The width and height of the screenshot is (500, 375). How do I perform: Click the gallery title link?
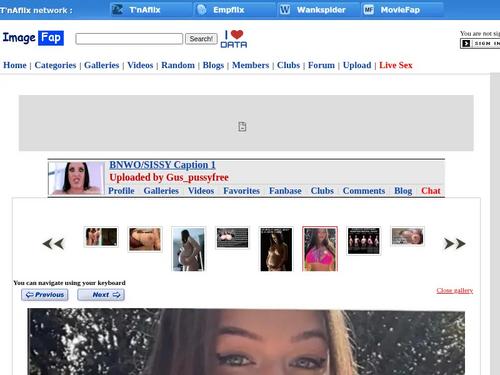[x=162, y=165]
